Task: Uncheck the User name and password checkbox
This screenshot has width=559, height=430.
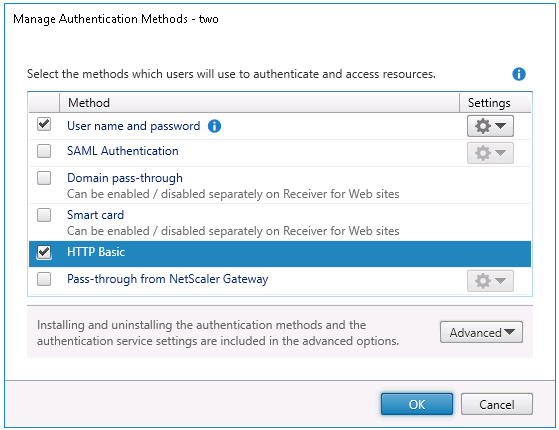Action: click(x=44, y=124)
